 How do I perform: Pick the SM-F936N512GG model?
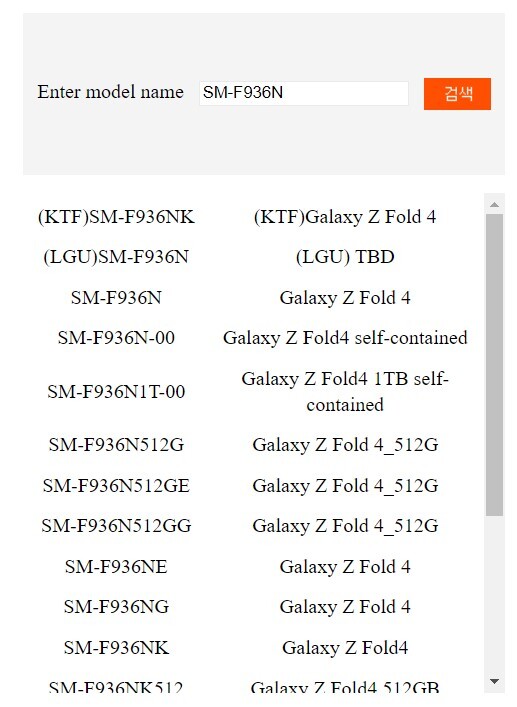tap(116, 526)
